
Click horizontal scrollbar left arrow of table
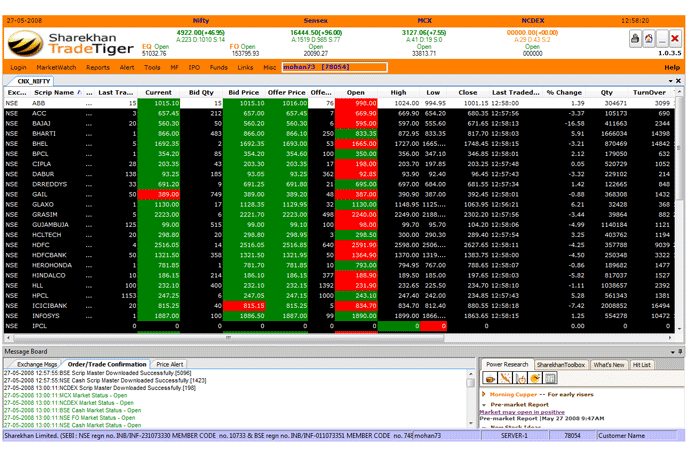[8, 338]
